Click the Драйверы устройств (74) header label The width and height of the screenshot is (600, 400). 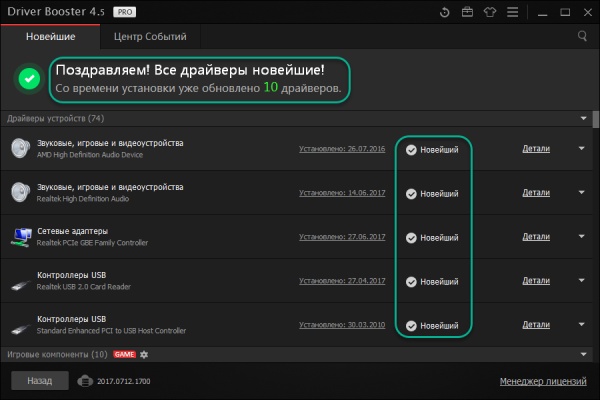point(55,119)
